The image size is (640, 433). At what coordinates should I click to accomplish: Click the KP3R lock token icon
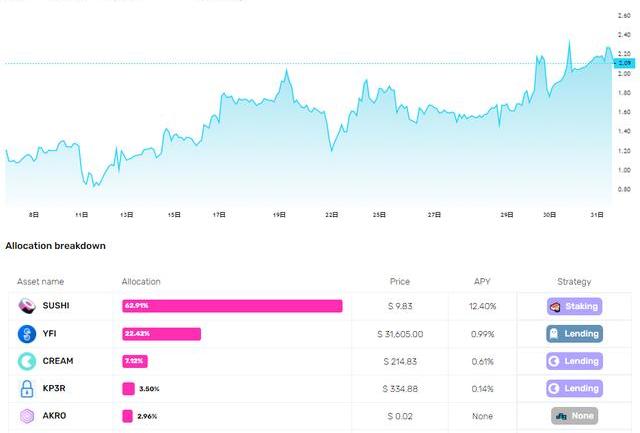point(27,388)
